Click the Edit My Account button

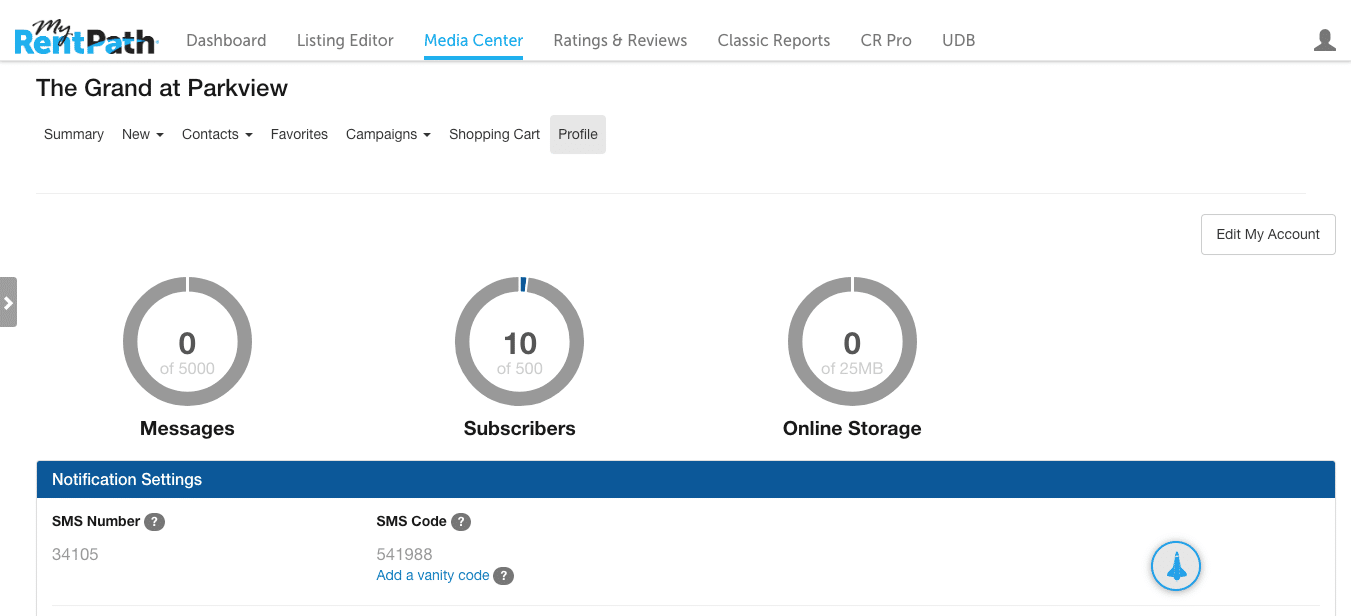click(x=1268, y=234)
